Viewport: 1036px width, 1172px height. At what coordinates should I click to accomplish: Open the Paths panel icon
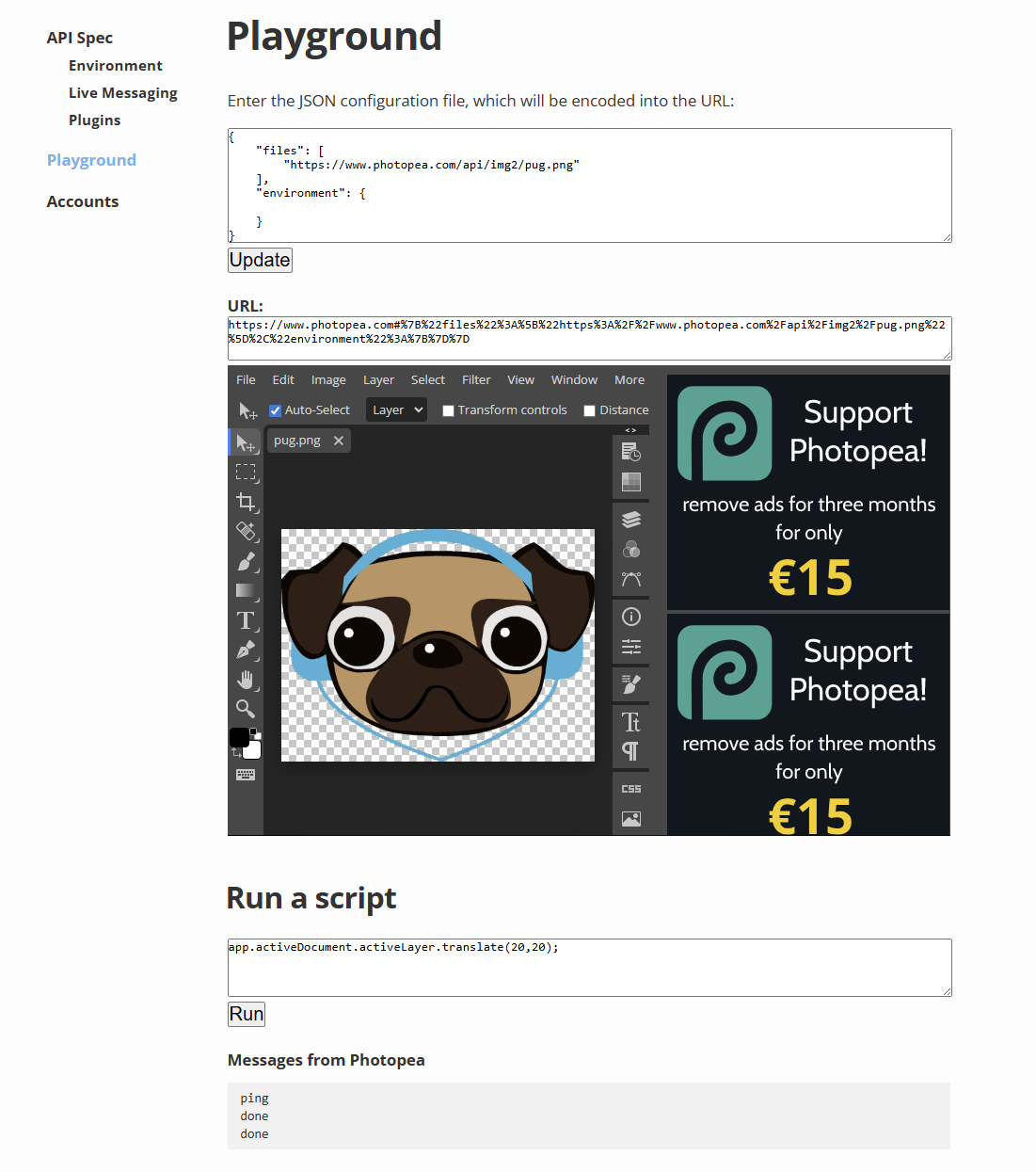click(631, 579)
